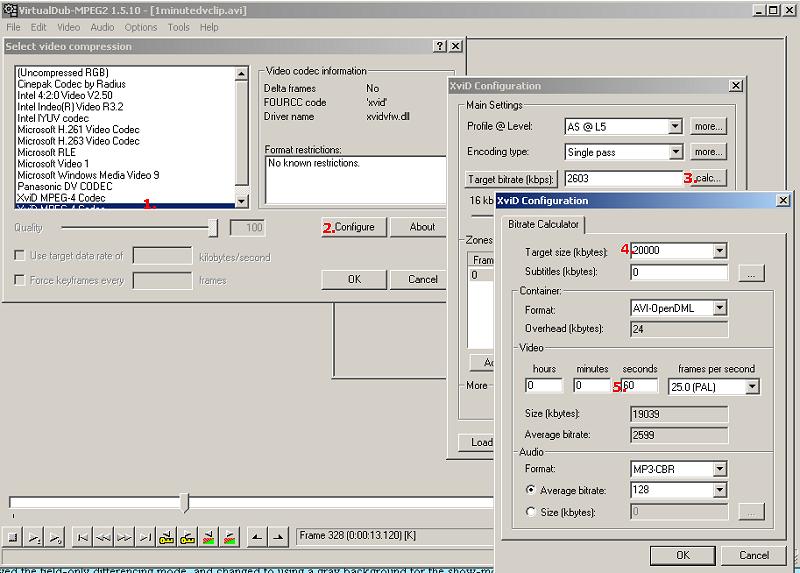The width and height of the screenshot is (800, 573).
Task: Click the VirtualDub application icon in title bar
Action: (x=10, y=10)
